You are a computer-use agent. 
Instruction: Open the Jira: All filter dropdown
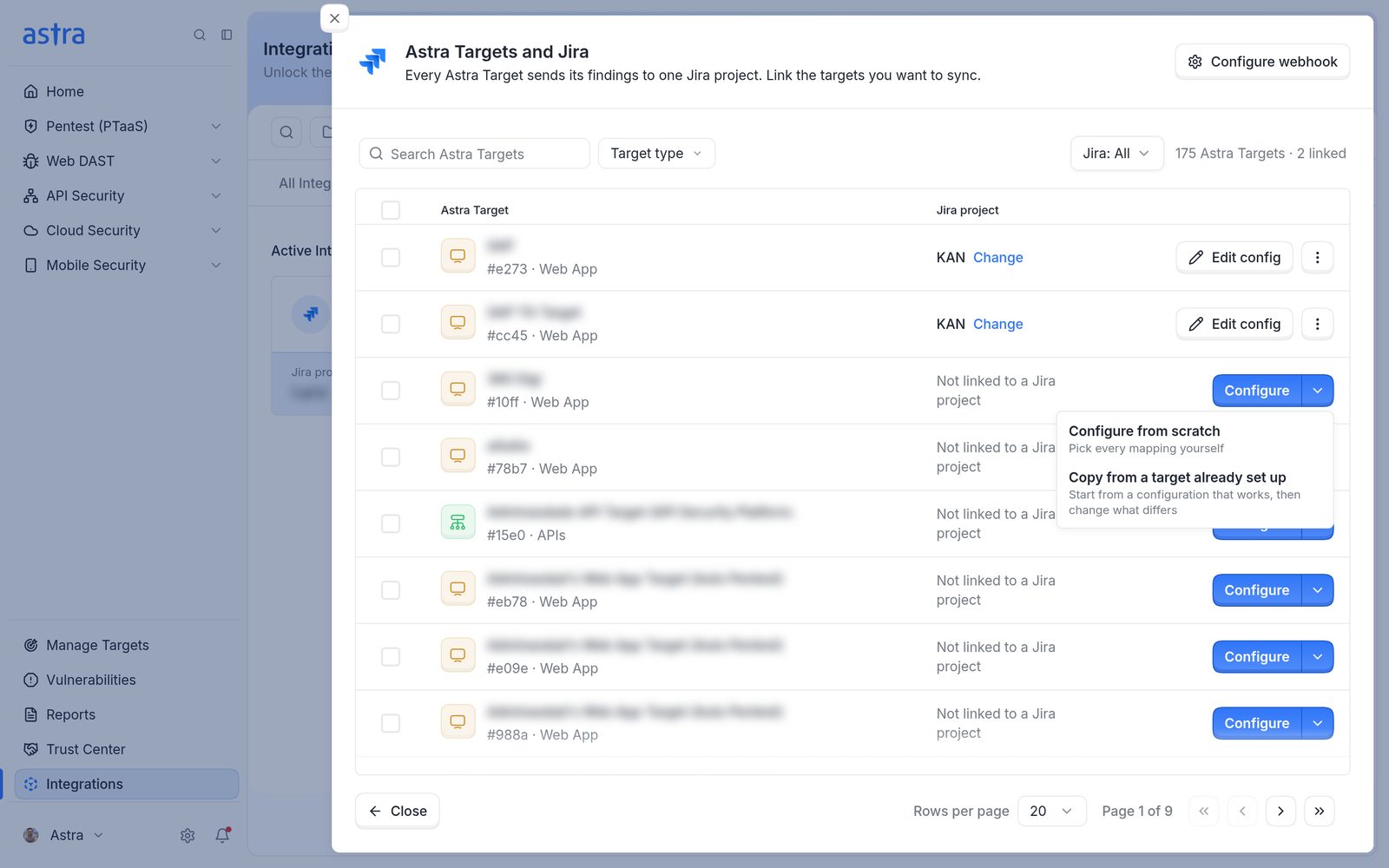click(x=1116, y=154)
